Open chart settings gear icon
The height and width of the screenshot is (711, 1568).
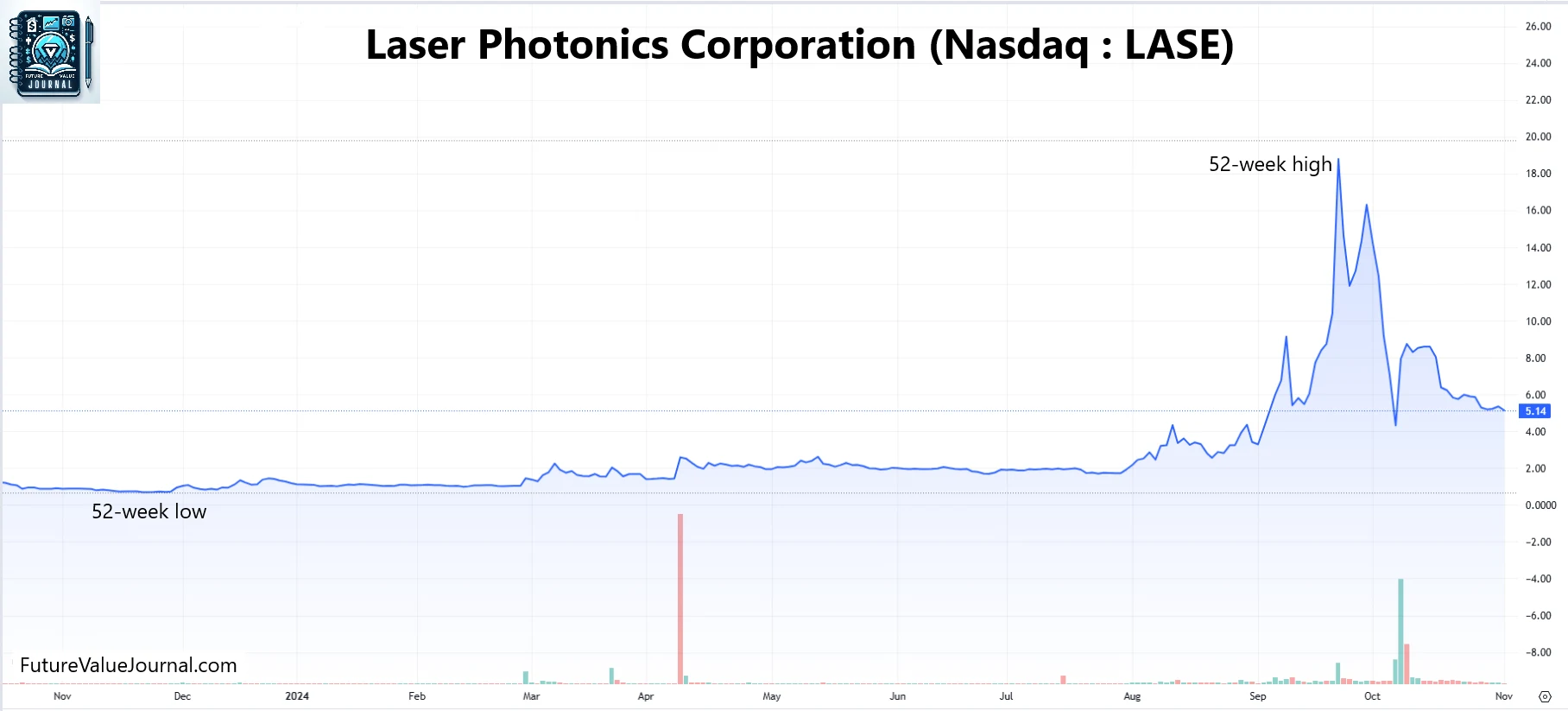[x=1545, y=696]
